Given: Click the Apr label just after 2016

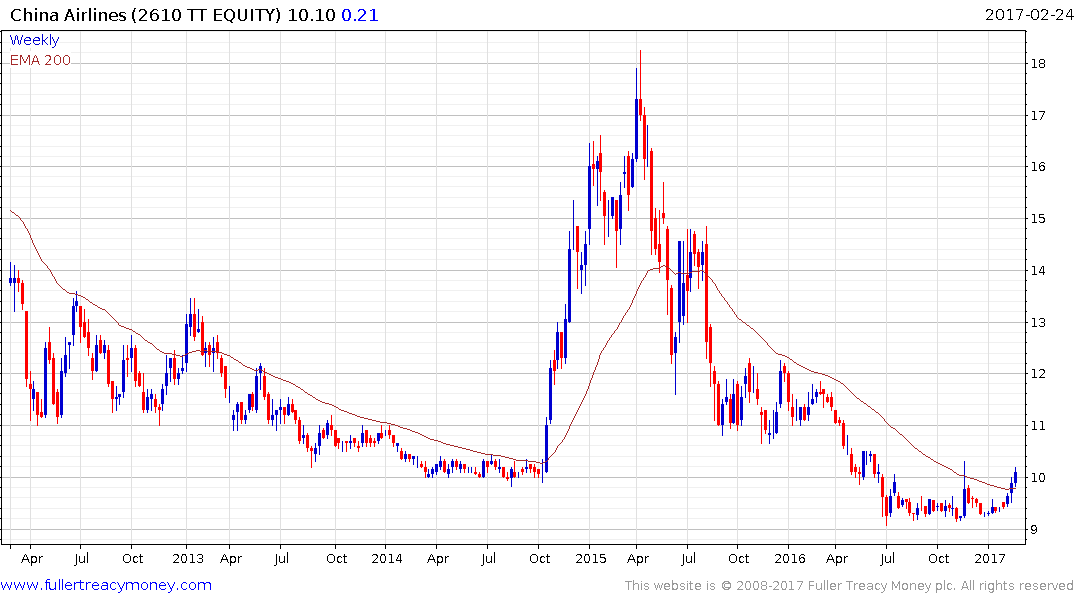Looking at the screenshot, I should (837, 559).
